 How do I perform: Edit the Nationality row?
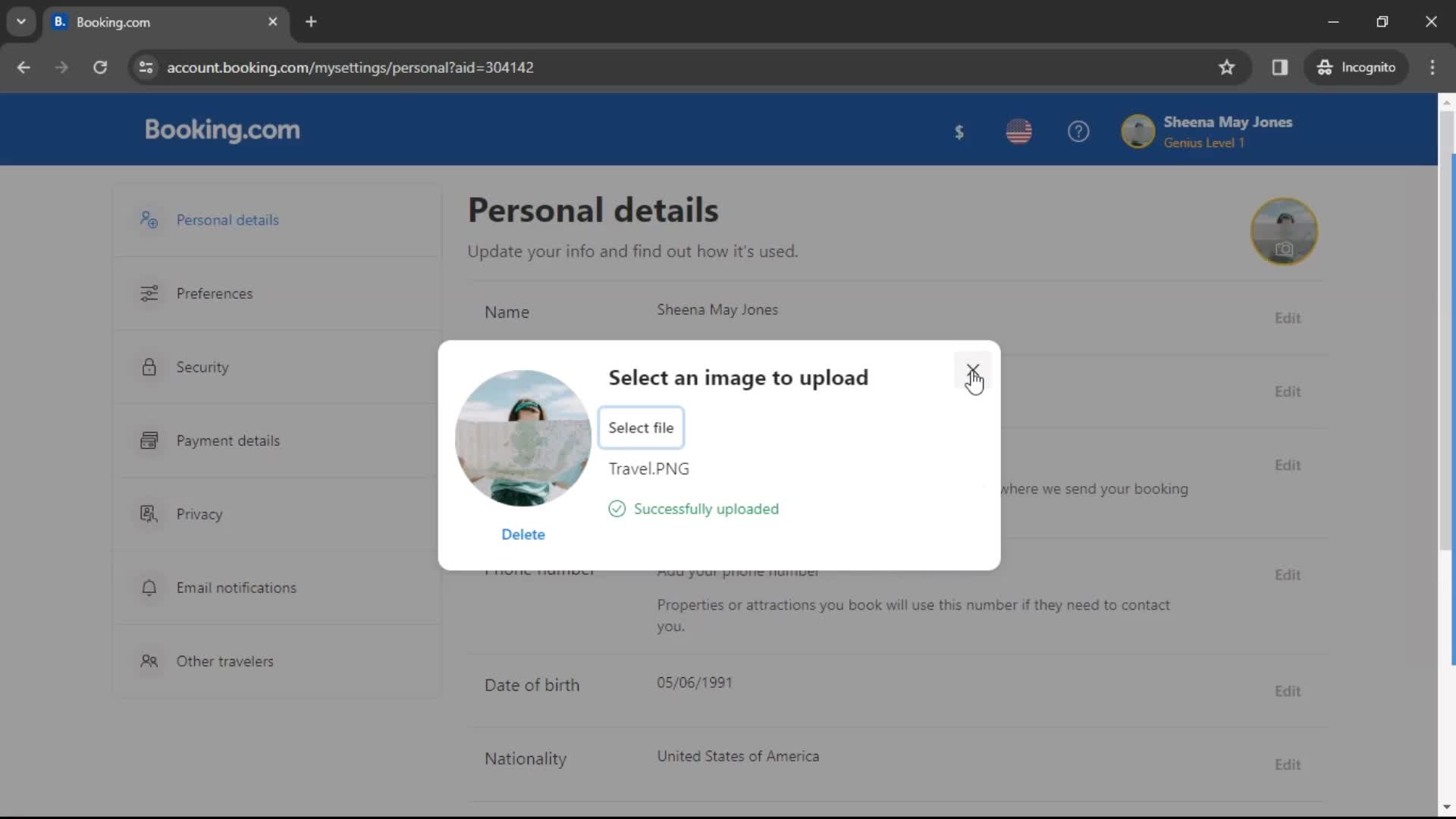pos(1288,764)
